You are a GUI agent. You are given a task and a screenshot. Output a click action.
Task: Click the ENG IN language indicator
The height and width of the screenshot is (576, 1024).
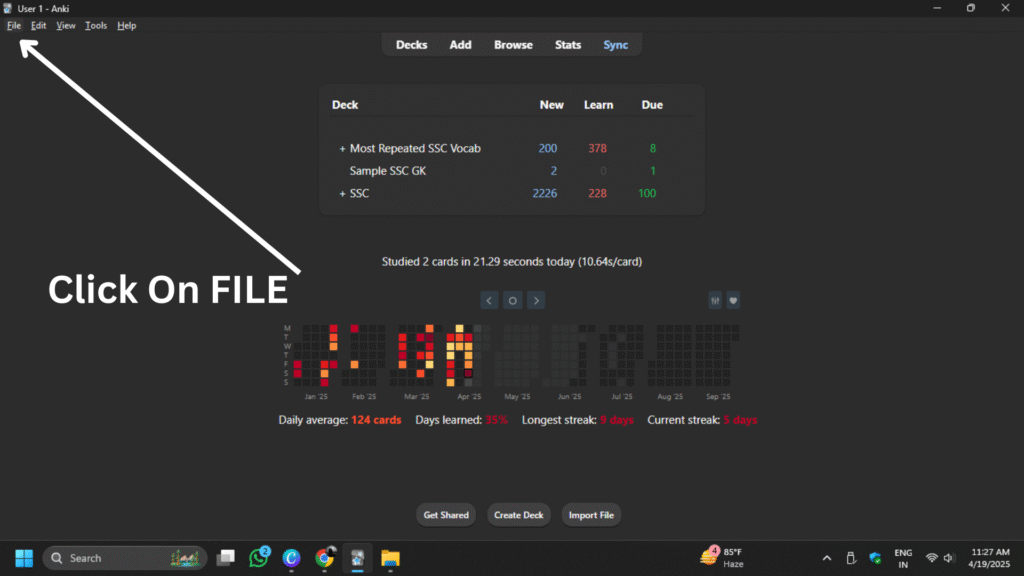click(903, 558)
